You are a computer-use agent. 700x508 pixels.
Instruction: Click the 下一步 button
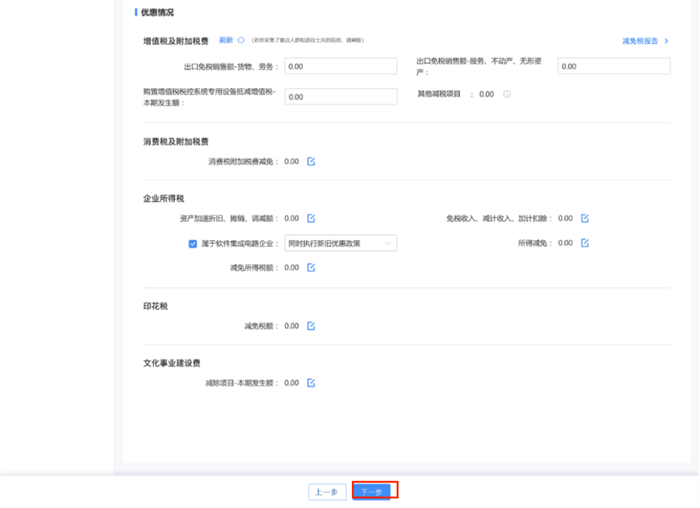click(x=375, y=491)
